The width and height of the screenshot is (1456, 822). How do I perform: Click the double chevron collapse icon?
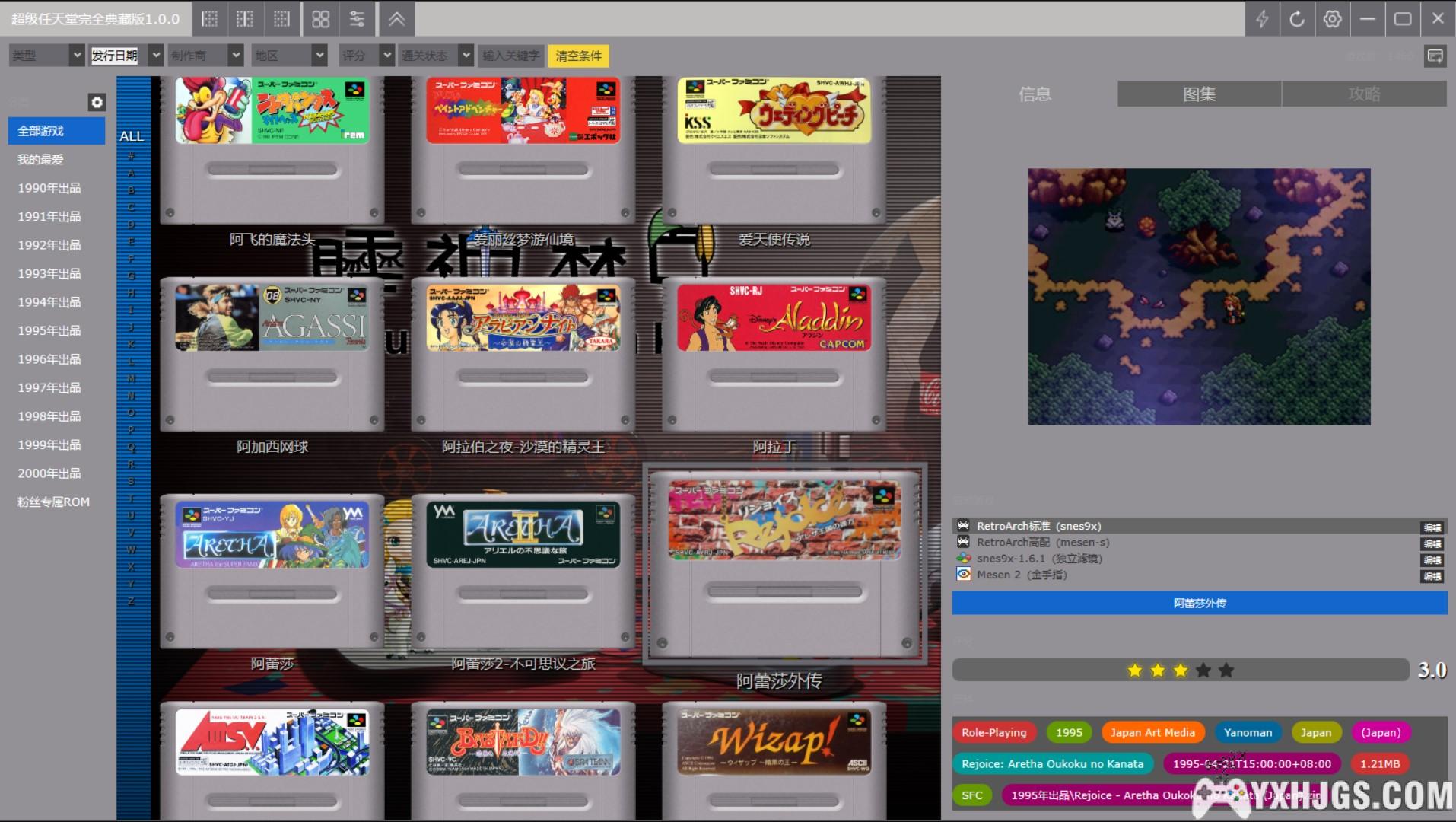397,19
